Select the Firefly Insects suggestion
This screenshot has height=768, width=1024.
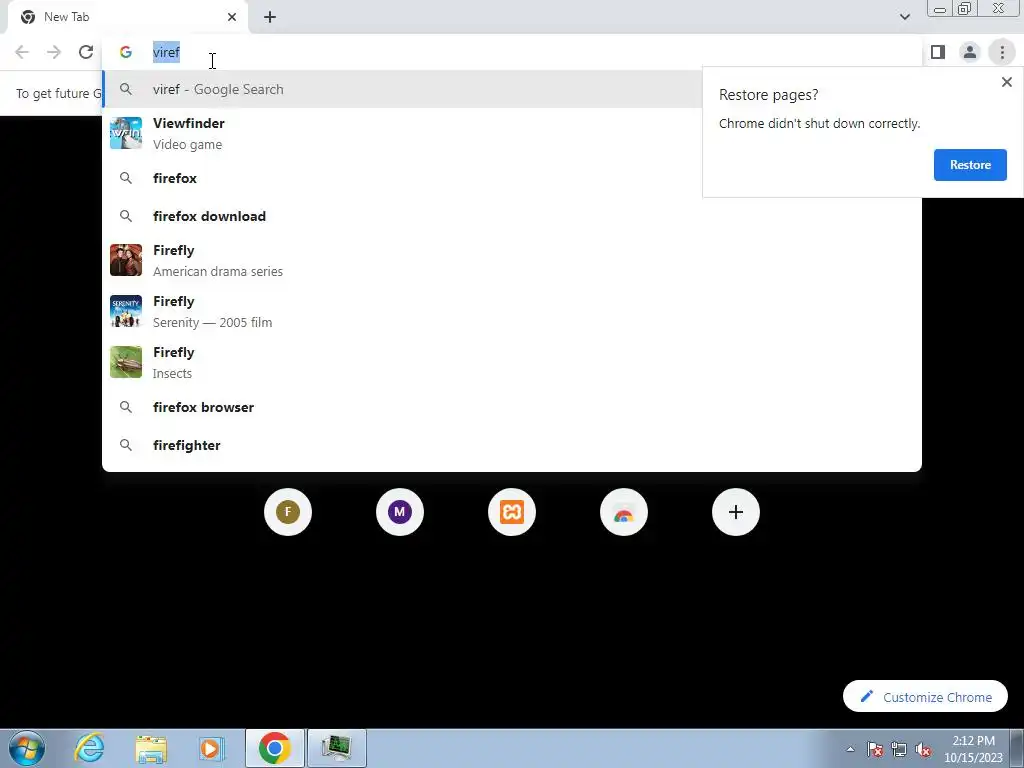coord(512,362)
